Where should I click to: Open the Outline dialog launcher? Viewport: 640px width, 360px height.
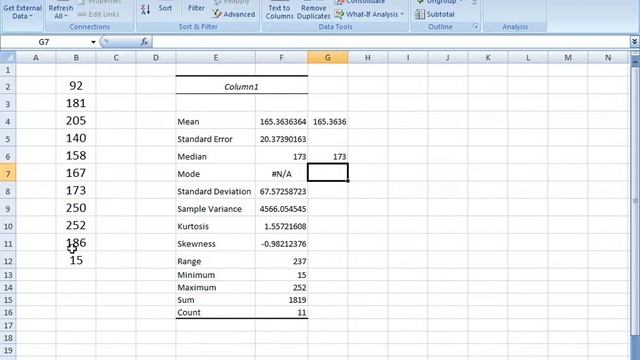pos(476,26)
